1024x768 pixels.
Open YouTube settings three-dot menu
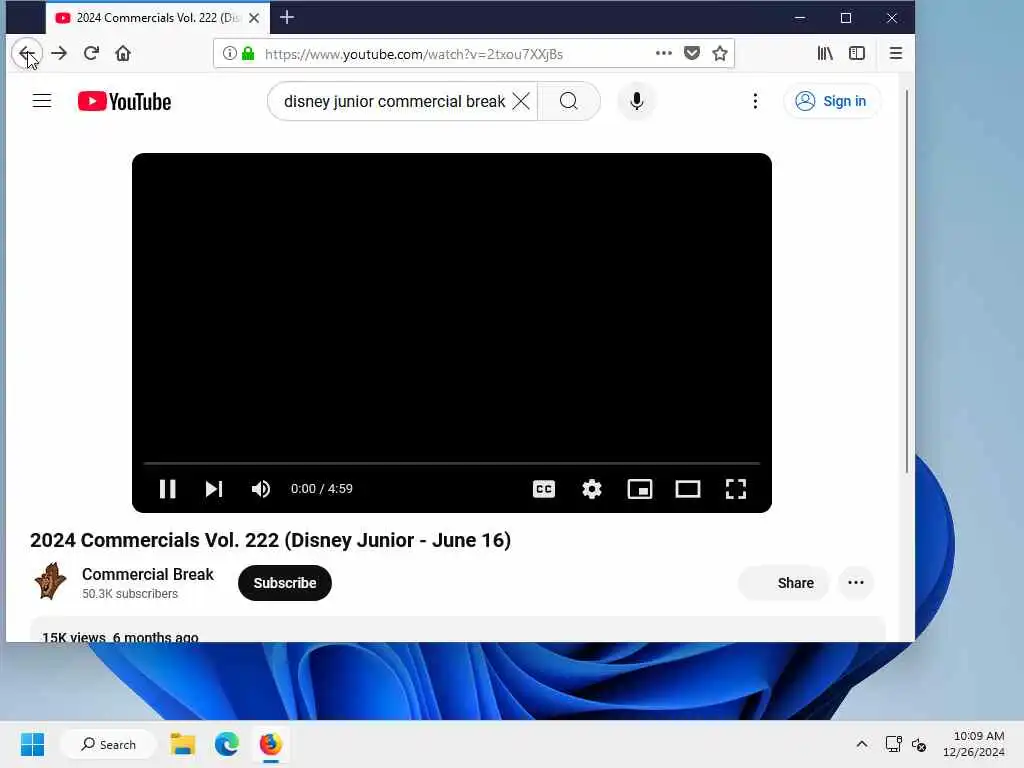(x=755, y=101)
